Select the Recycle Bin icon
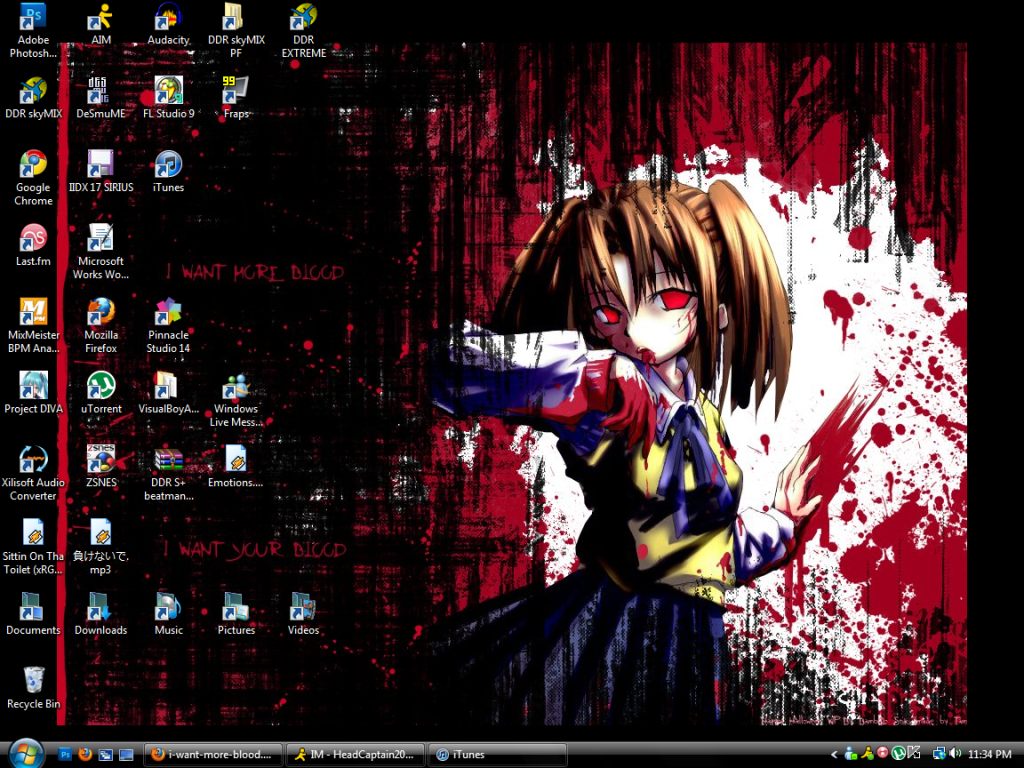 (x=33, y=688)
